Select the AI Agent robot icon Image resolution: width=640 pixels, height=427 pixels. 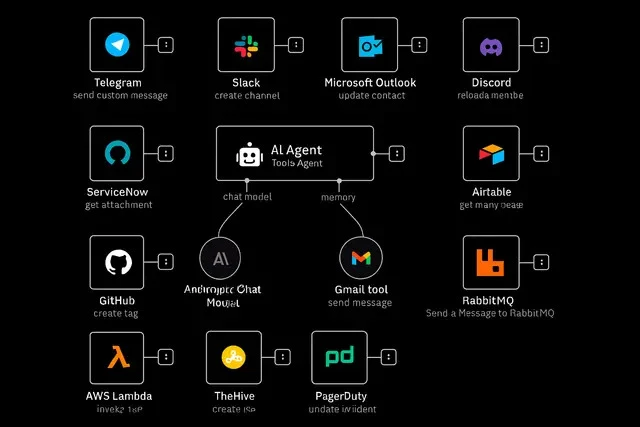click(x=247, y=154)
